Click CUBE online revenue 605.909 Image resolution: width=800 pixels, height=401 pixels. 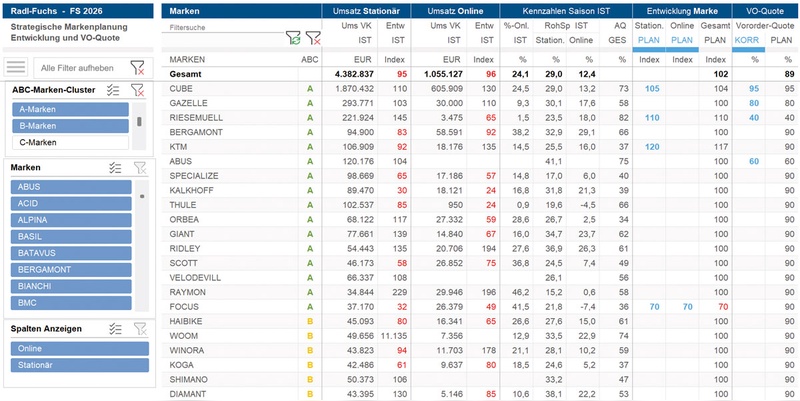[446, 89]
